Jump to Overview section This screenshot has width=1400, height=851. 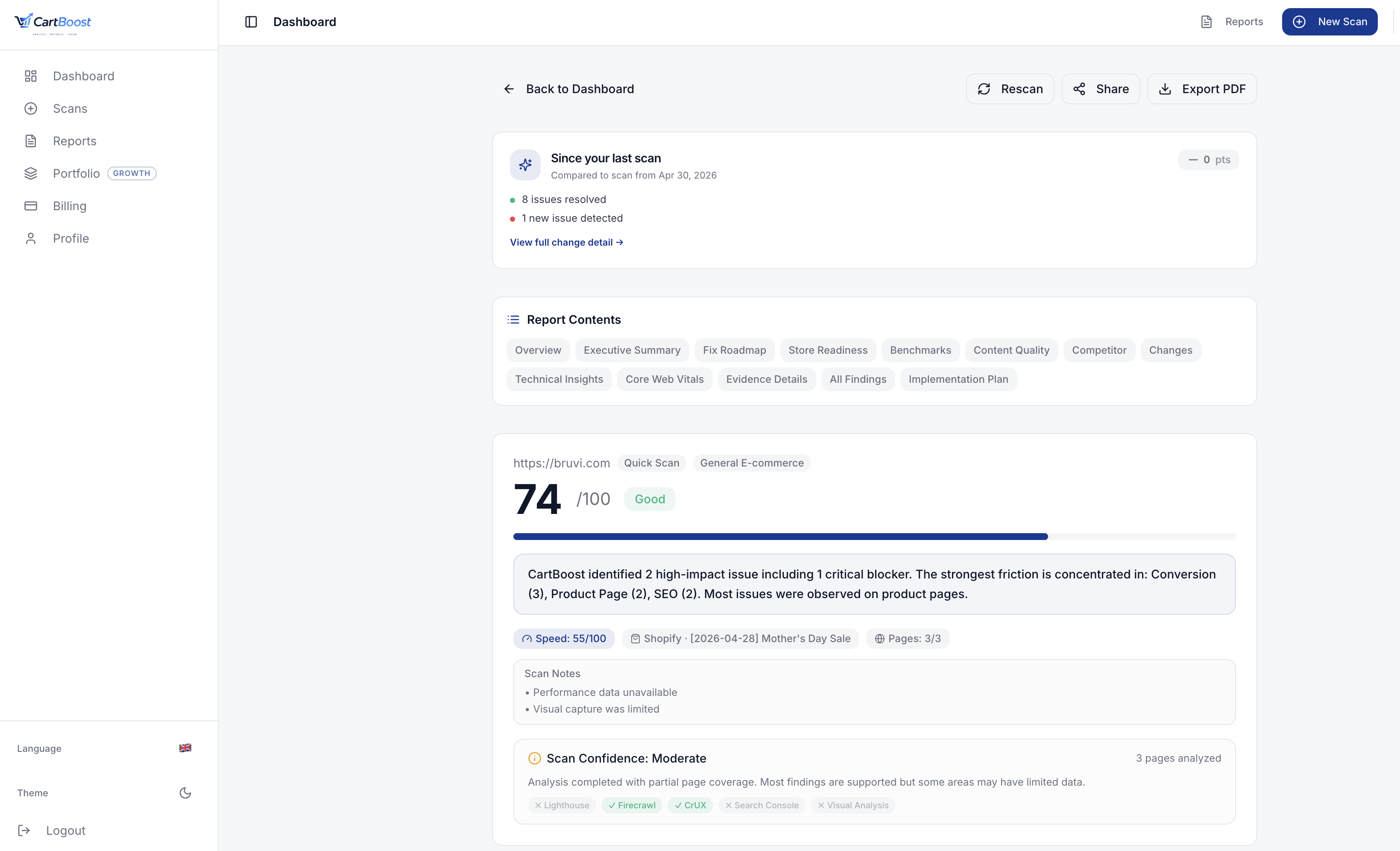[x=538, y=350]
